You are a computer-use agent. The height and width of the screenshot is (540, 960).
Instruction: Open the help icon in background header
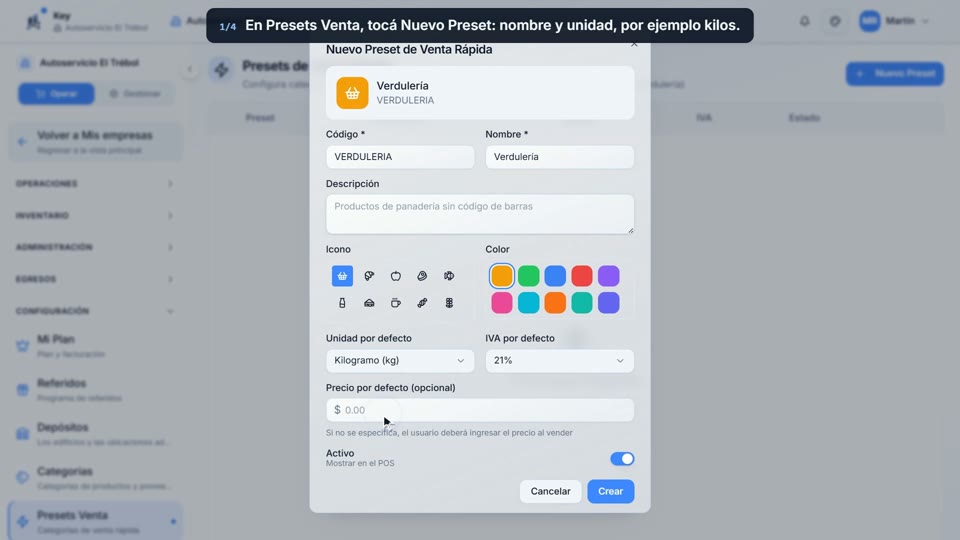[835, 21]
